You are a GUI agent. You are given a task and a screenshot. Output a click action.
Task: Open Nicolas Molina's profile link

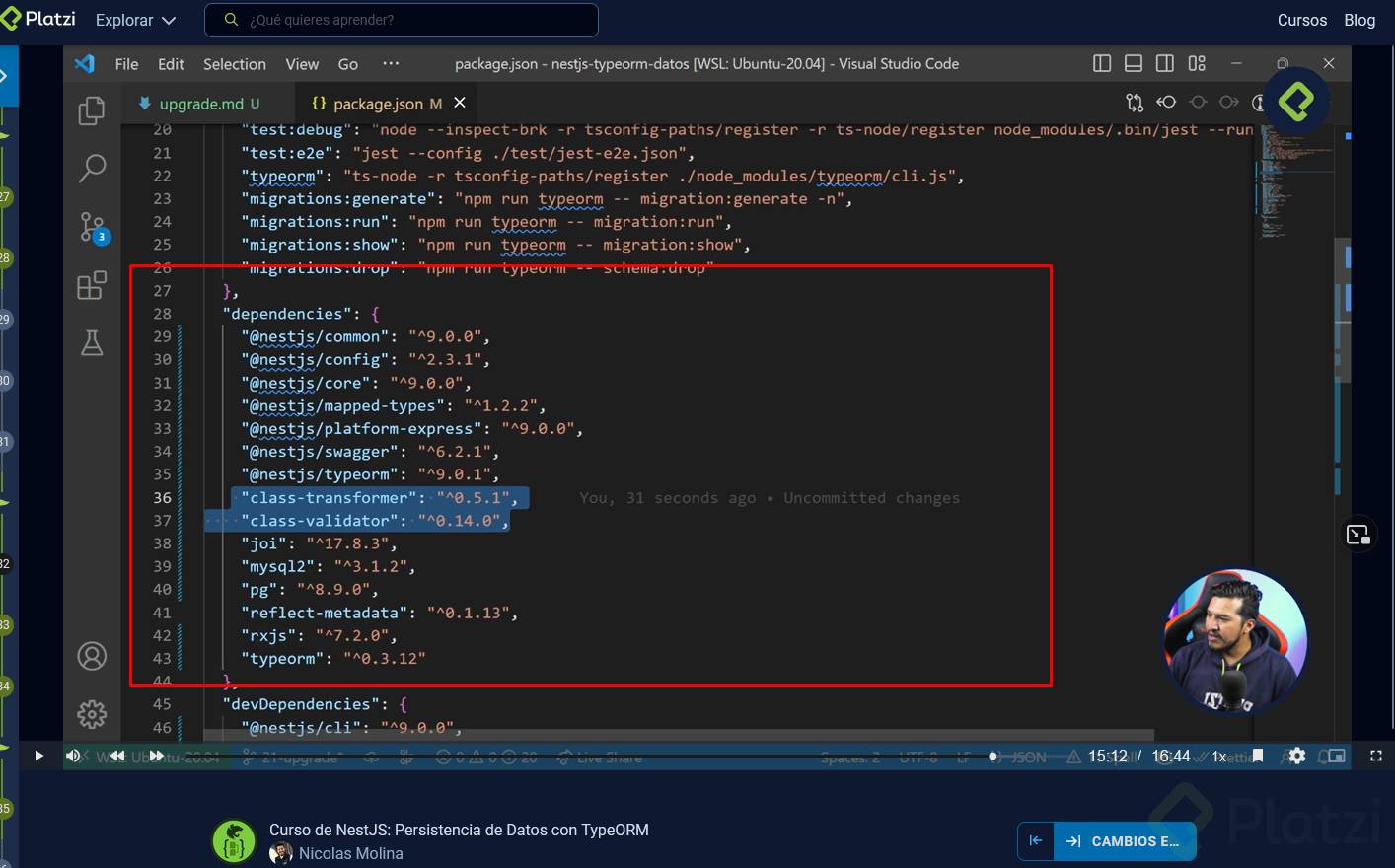click(x=350, y=854)
